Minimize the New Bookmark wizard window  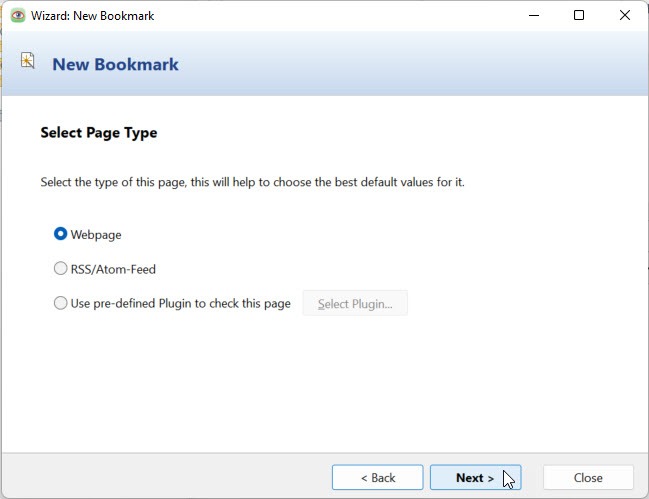click(x=534, y=15)
